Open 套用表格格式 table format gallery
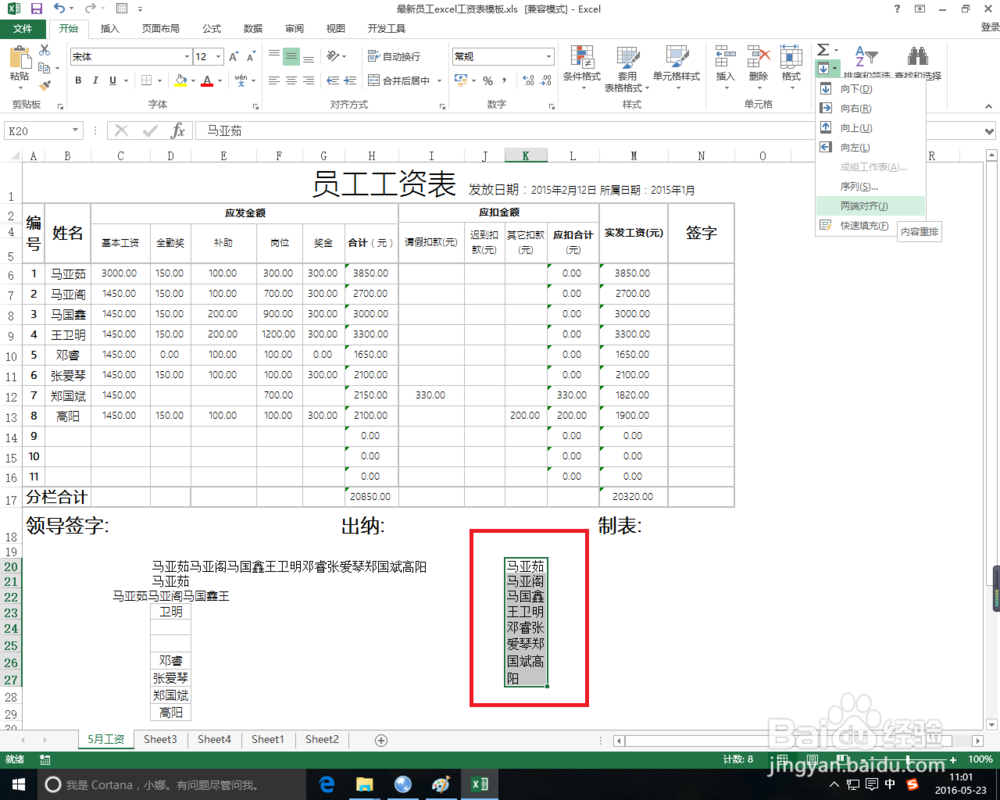The width and height of the screenshot is (1000, 800). (627, 68)
